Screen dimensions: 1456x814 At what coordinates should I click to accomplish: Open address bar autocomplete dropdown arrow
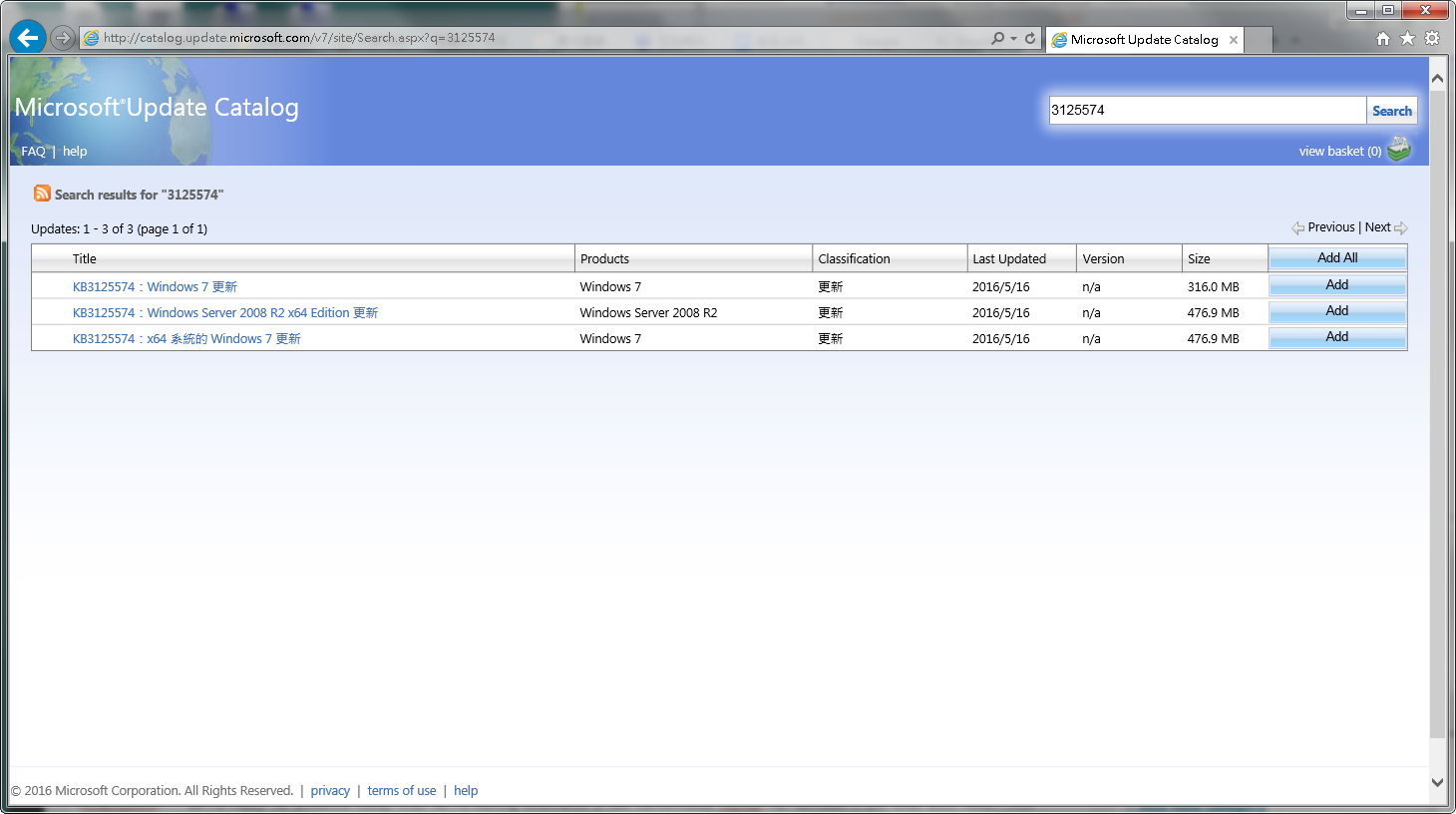coord(1013,39)
